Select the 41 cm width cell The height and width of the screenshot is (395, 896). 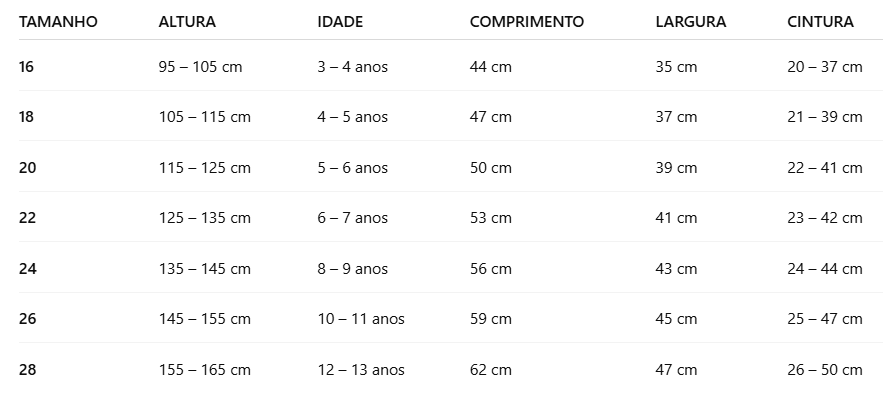point(676,218)
